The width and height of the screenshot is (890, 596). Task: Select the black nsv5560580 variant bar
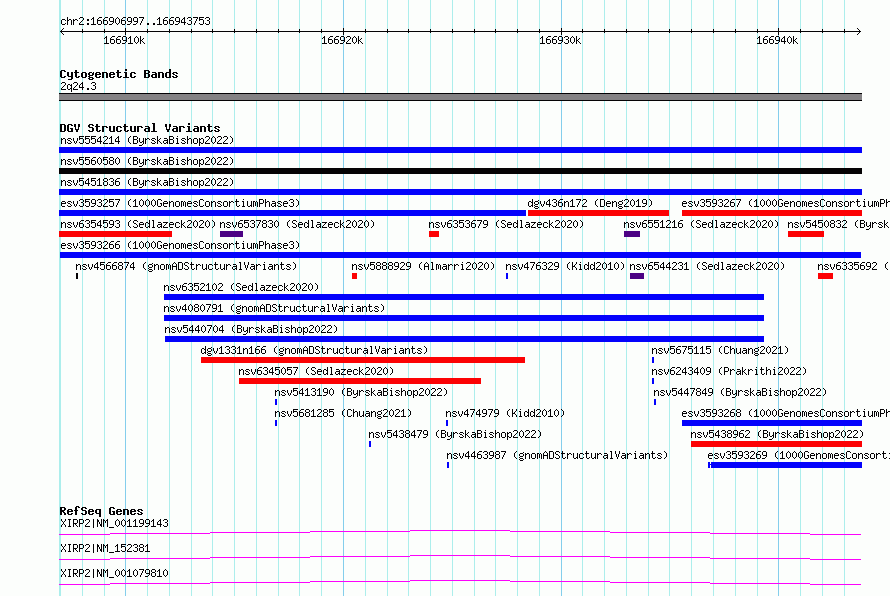click(x=460, y=171)
